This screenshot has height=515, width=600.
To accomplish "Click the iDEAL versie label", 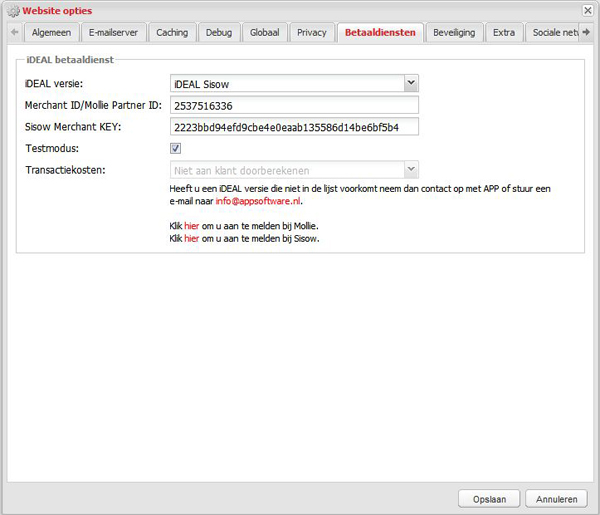I will 54,84.
